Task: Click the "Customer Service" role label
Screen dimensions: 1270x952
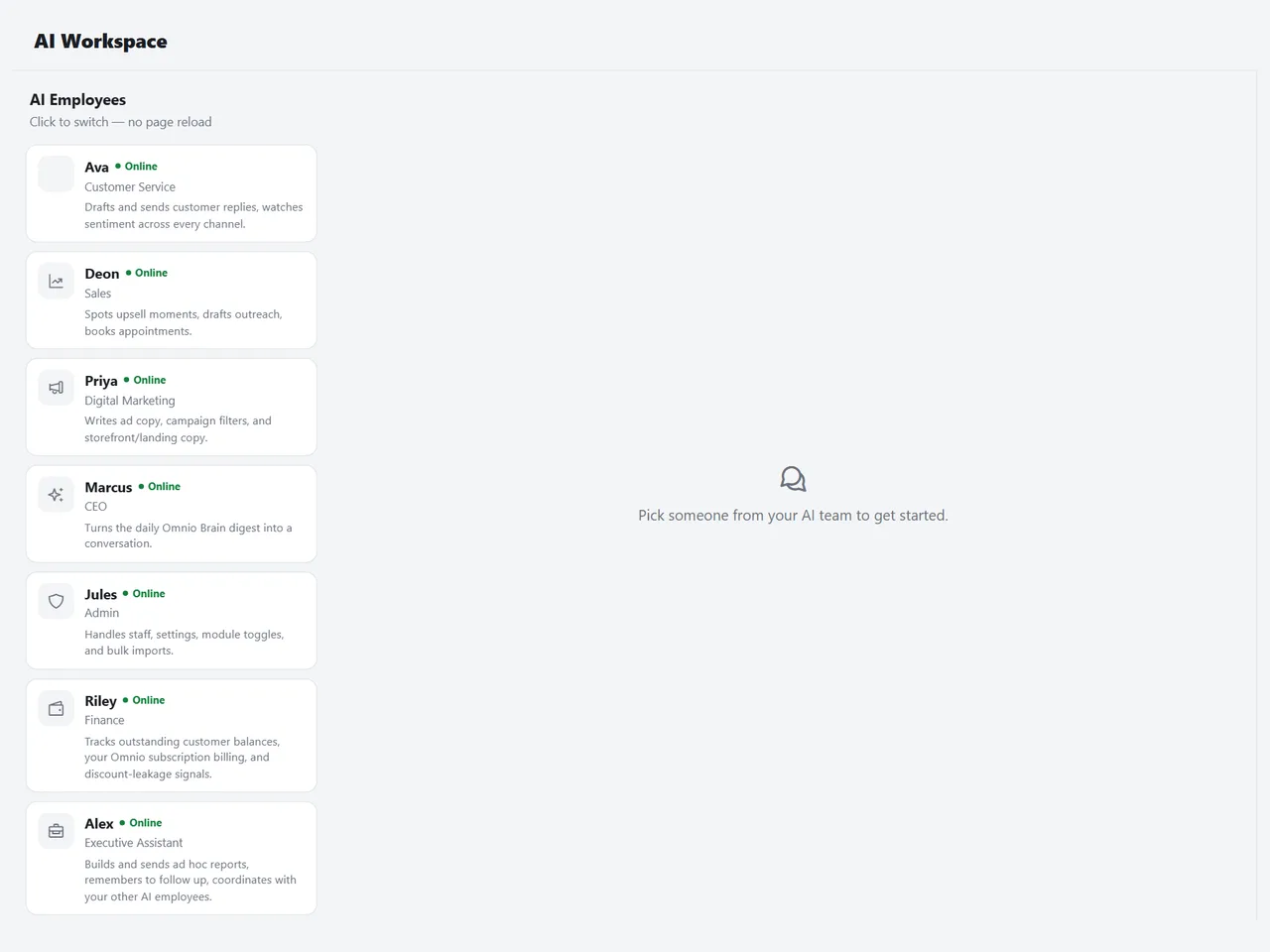Action: (130, 186)
